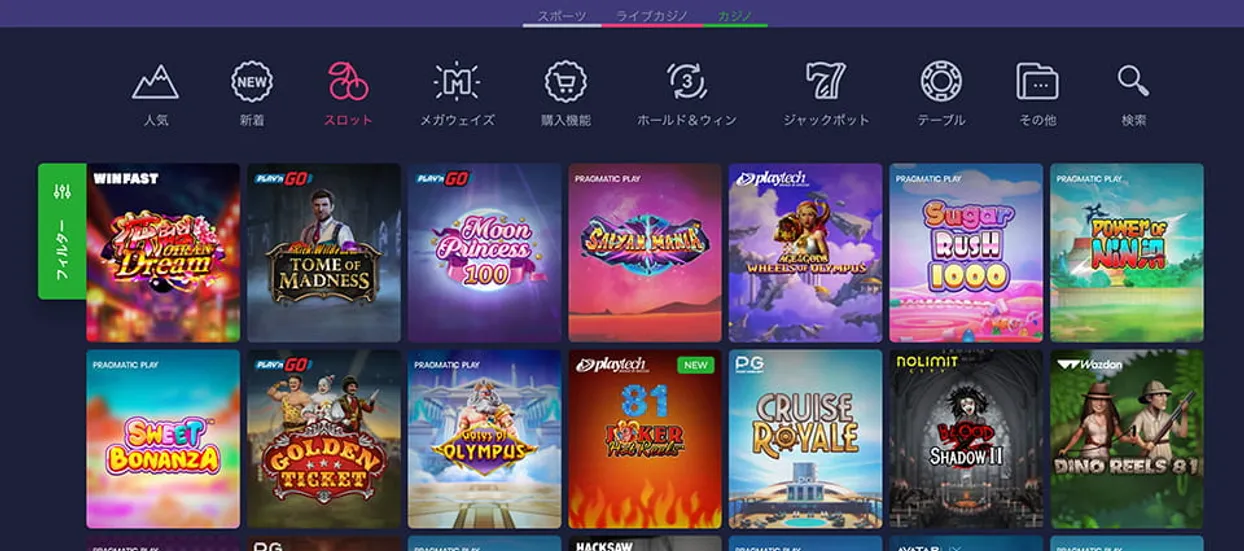Open the ホールド＆ウィン category icon
1244x551 pixels.
pos(687,82)
